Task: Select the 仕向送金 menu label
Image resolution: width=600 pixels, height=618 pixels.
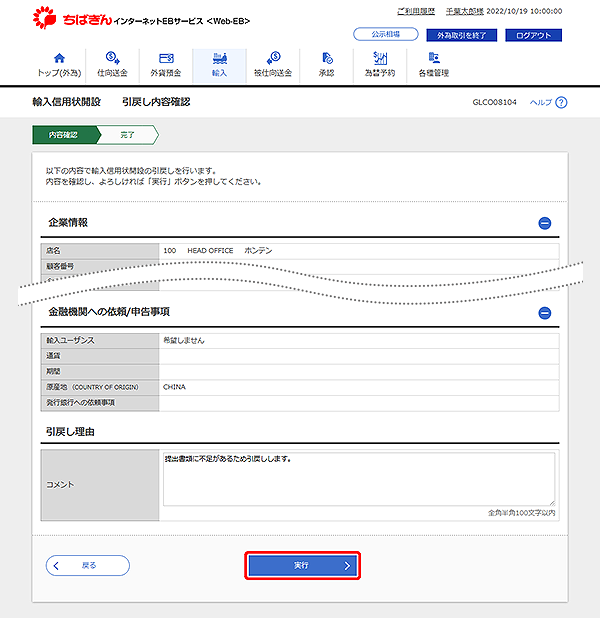Action: click(x=112, y=73)
